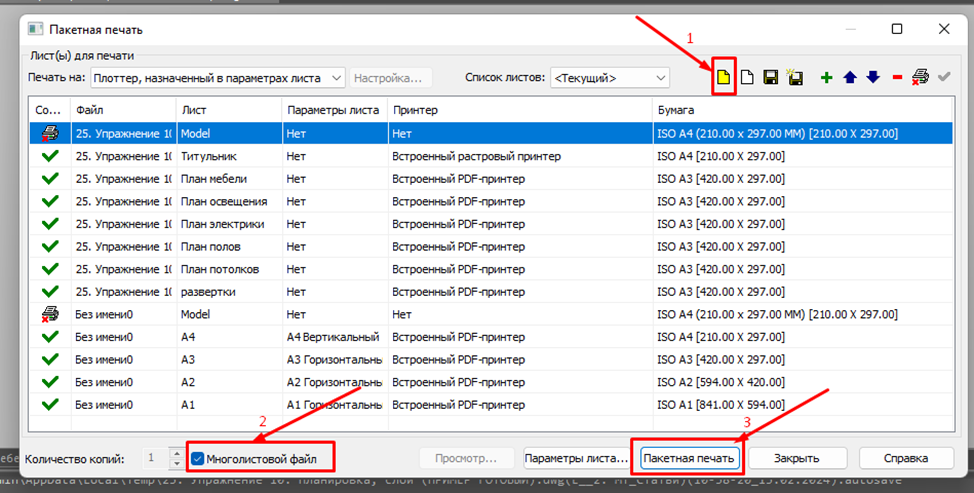Open help with the Справка button
974x493 pixels.
[x=906, y=459]
